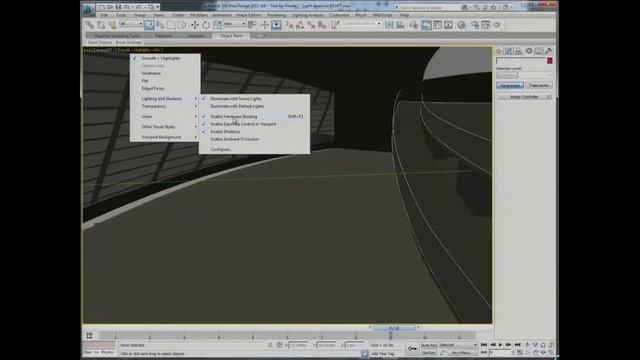Click the Trajectories button
This screenshot has width=640, height=360.
tap(539, 85)
